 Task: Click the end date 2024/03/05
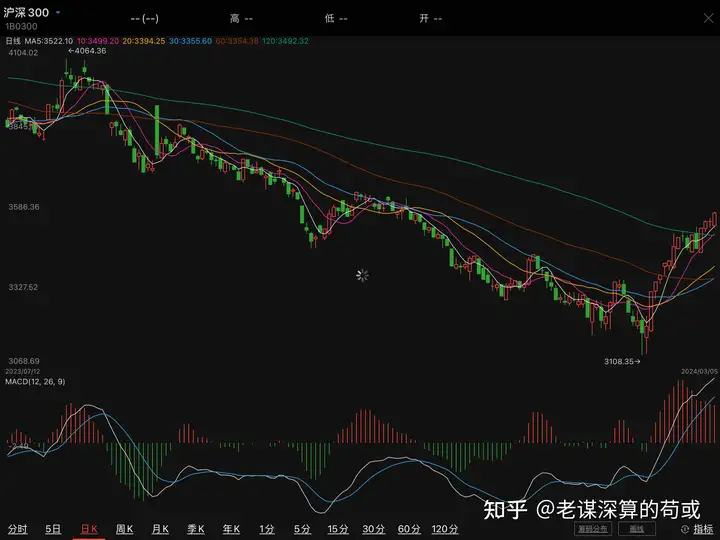click(x=699, y=371)
